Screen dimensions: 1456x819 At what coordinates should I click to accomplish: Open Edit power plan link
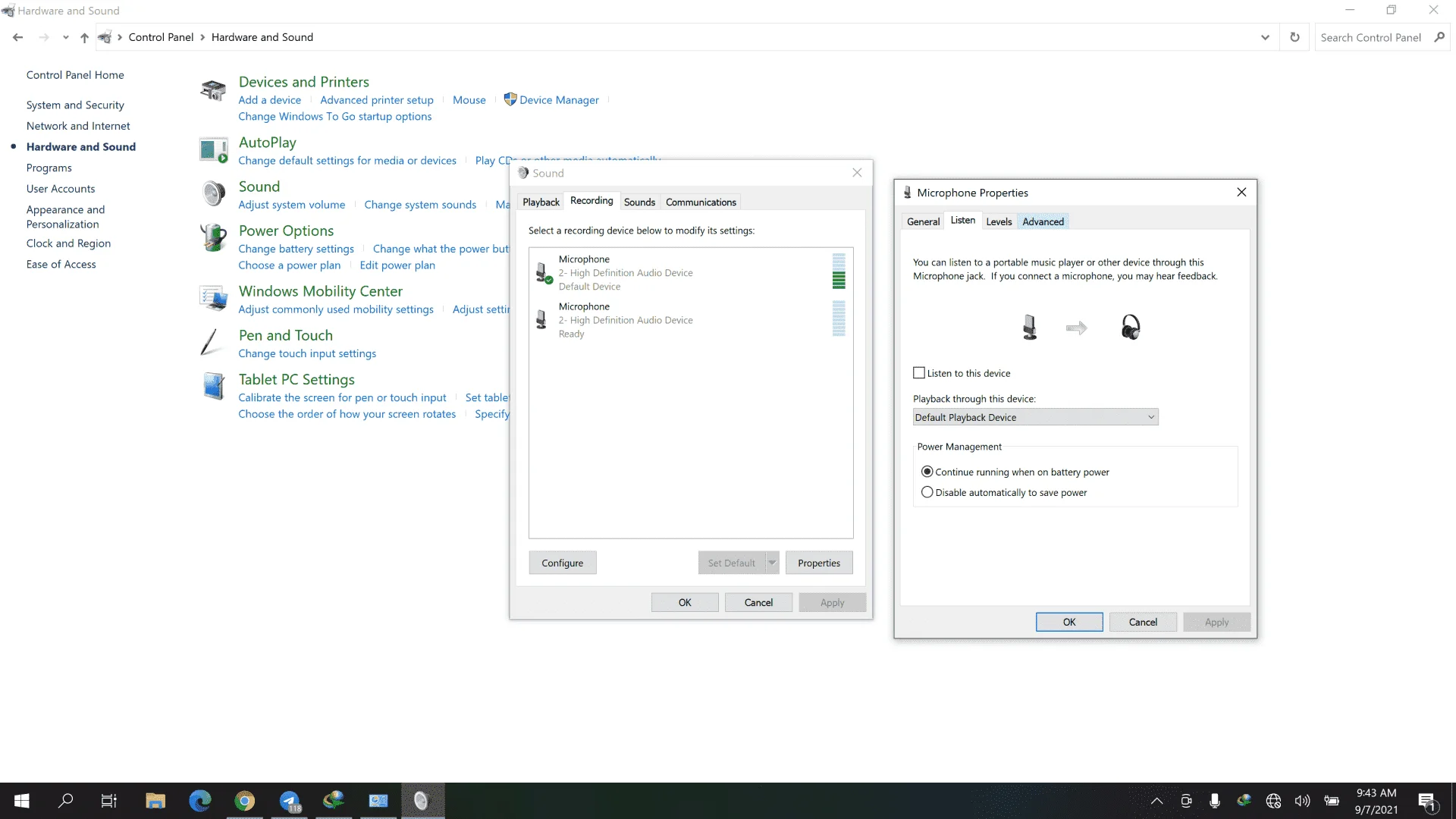click(x=397, y=265)
